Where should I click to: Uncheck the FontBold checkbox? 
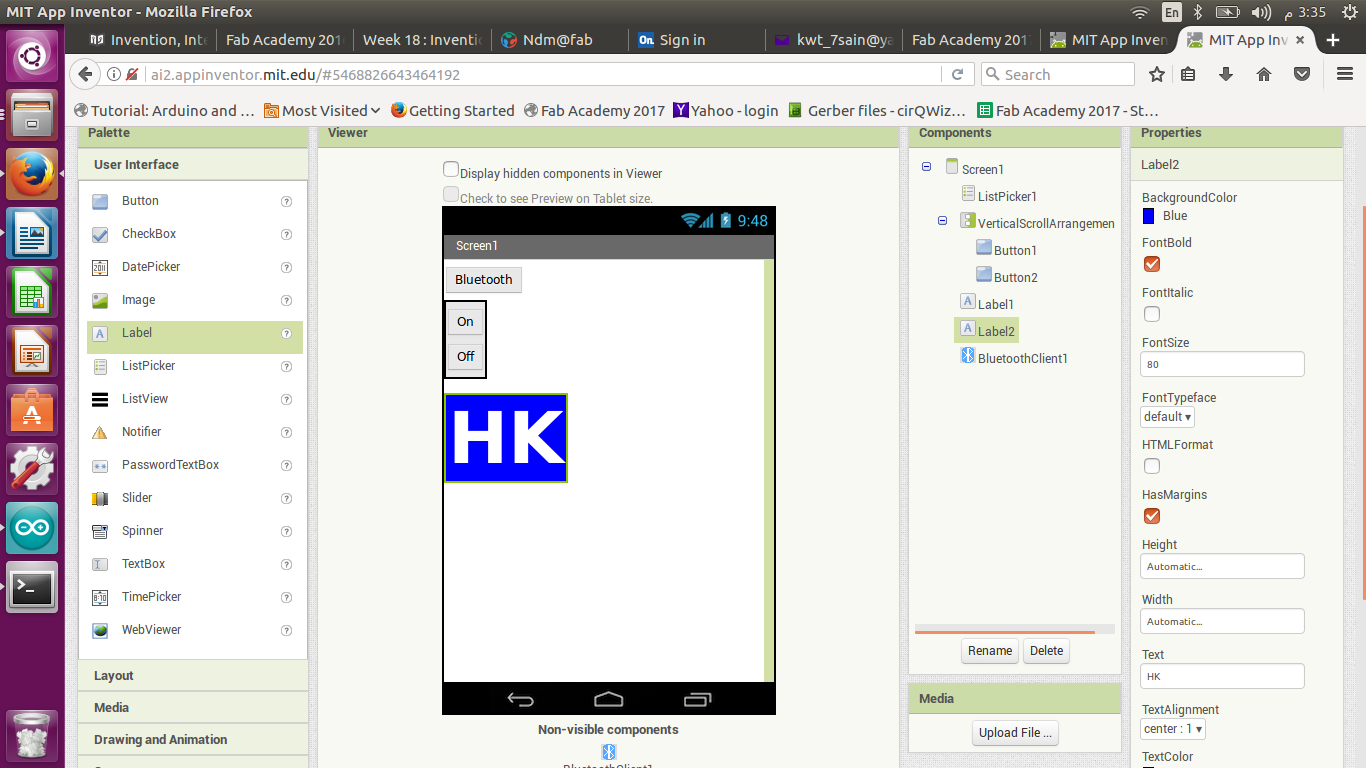point(1152,264)
